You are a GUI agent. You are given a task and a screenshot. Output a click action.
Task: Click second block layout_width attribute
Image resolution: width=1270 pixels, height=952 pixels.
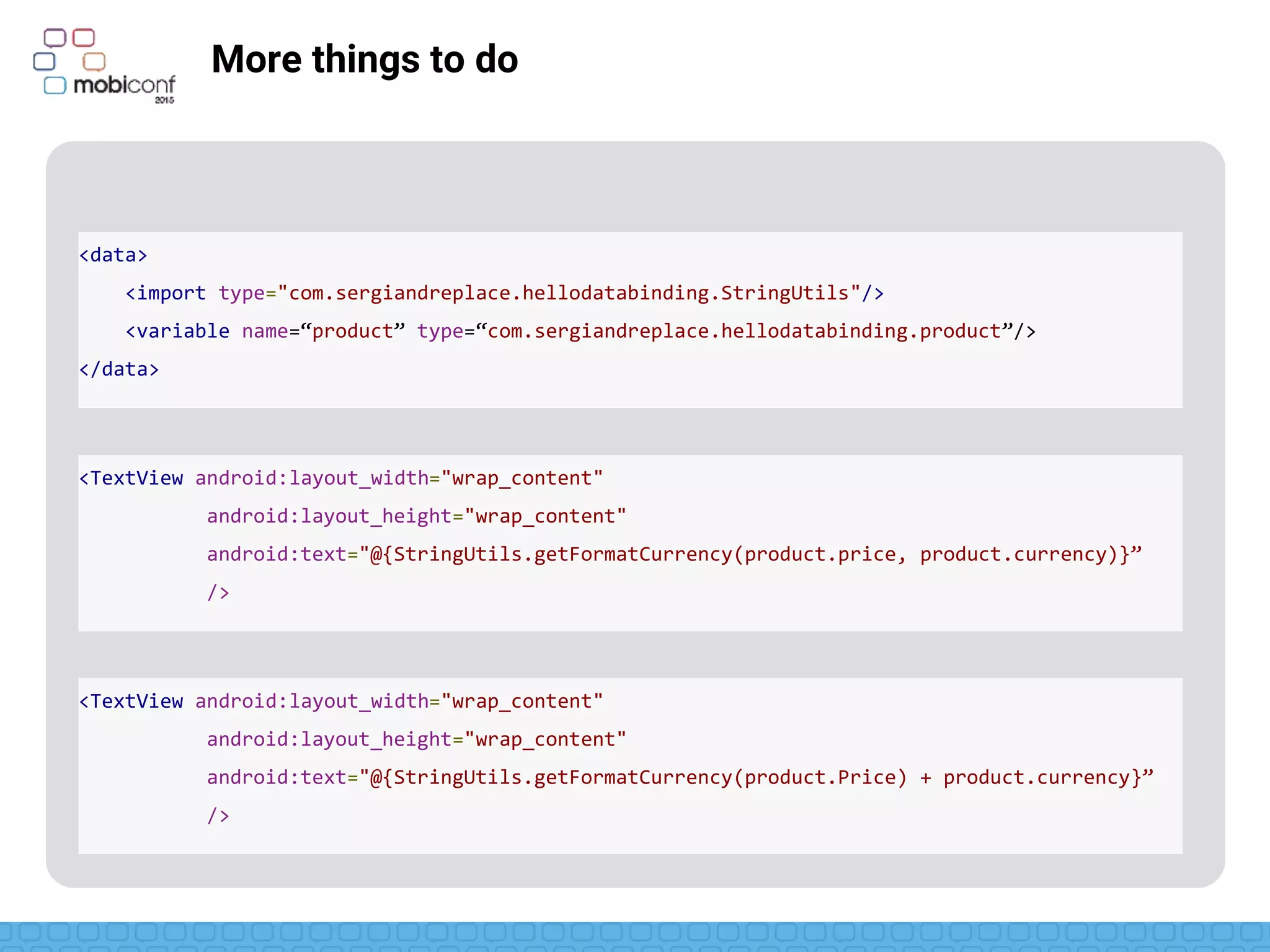pyautogui.click(x=399, y=701)
